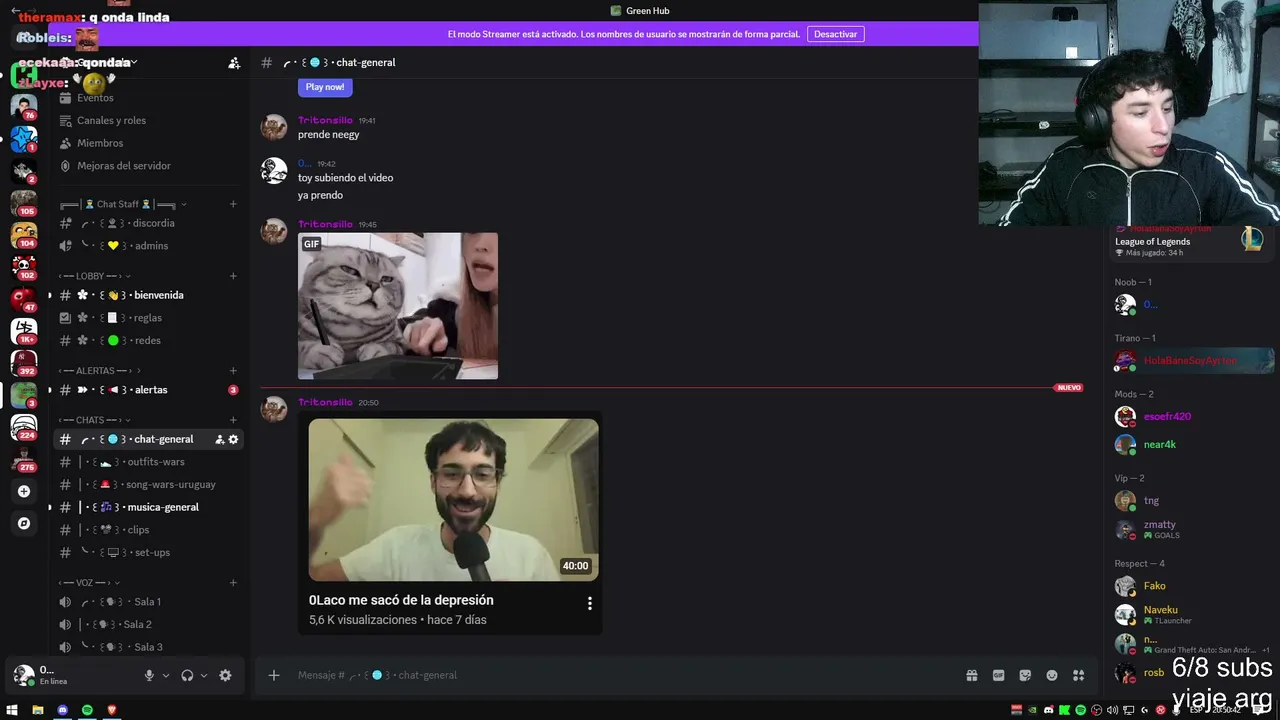1280x720 pixels.
Task: Join Sala 1 voice channel
Action: [148, 602]
